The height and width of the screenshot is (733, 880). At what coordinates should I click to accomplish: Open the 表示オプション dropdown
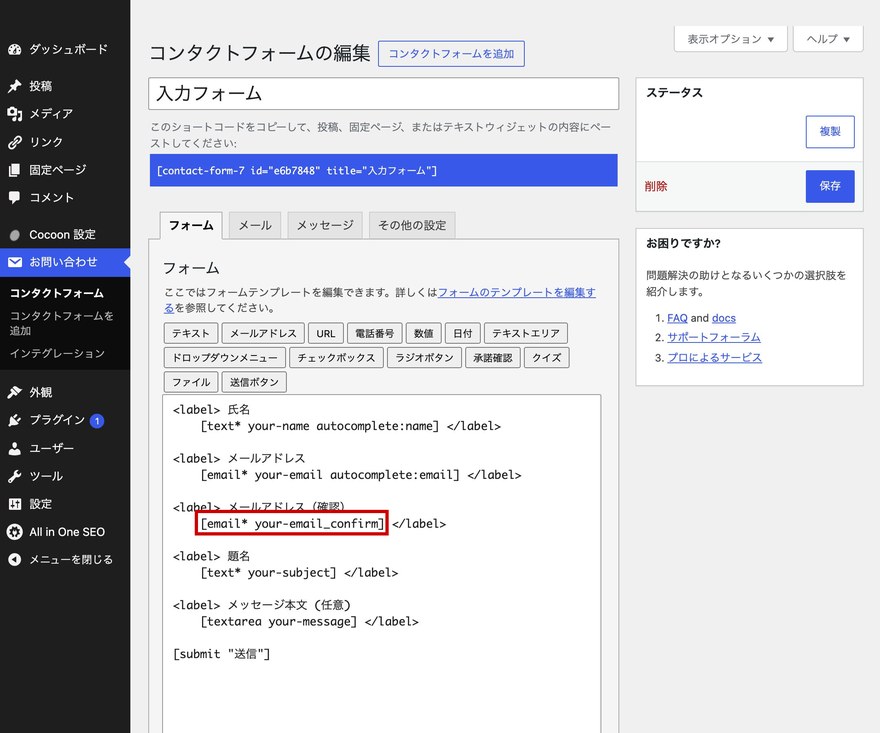point(731,39)
